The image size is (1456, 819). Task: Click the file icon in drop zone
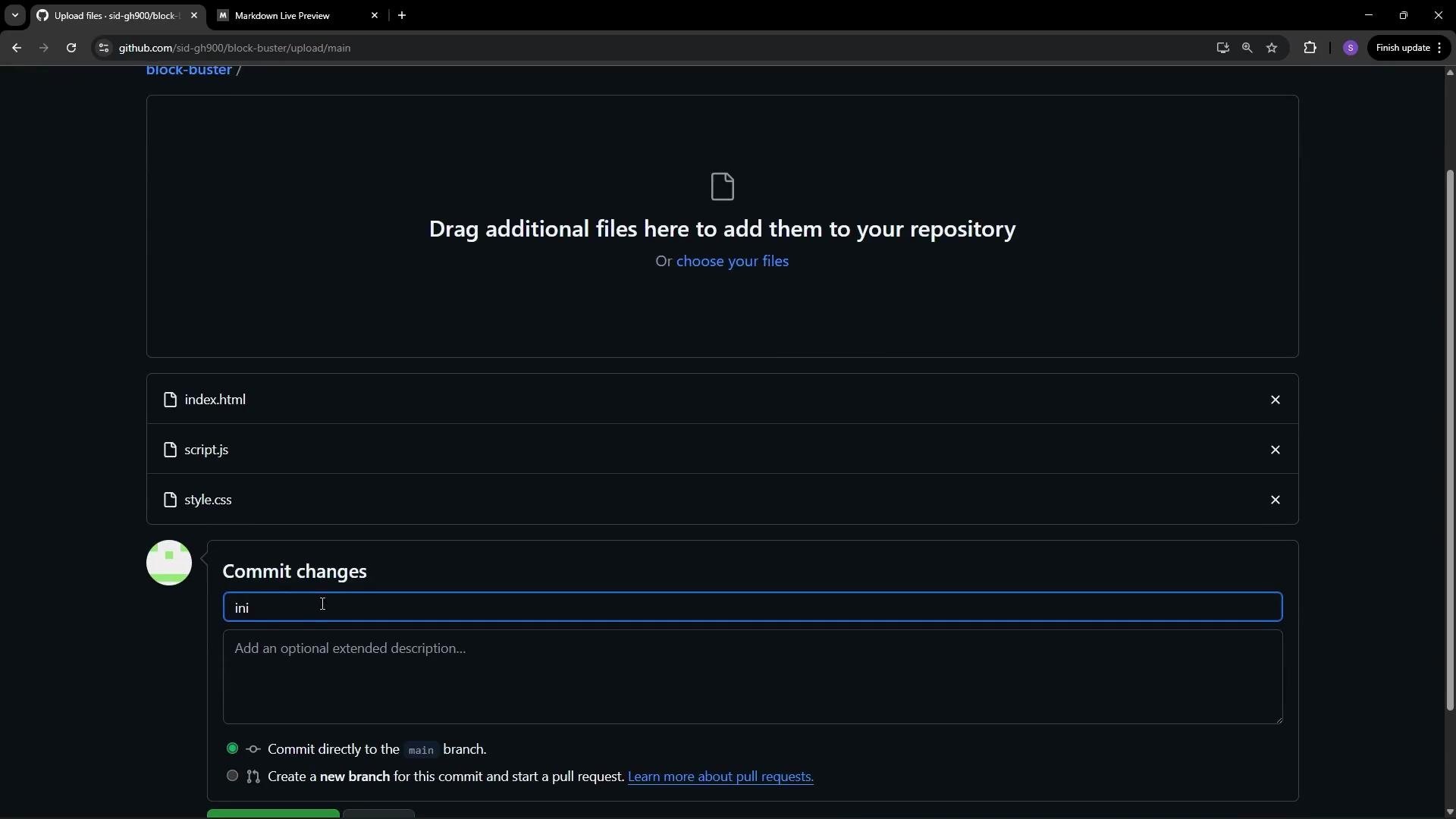point(722,187)
